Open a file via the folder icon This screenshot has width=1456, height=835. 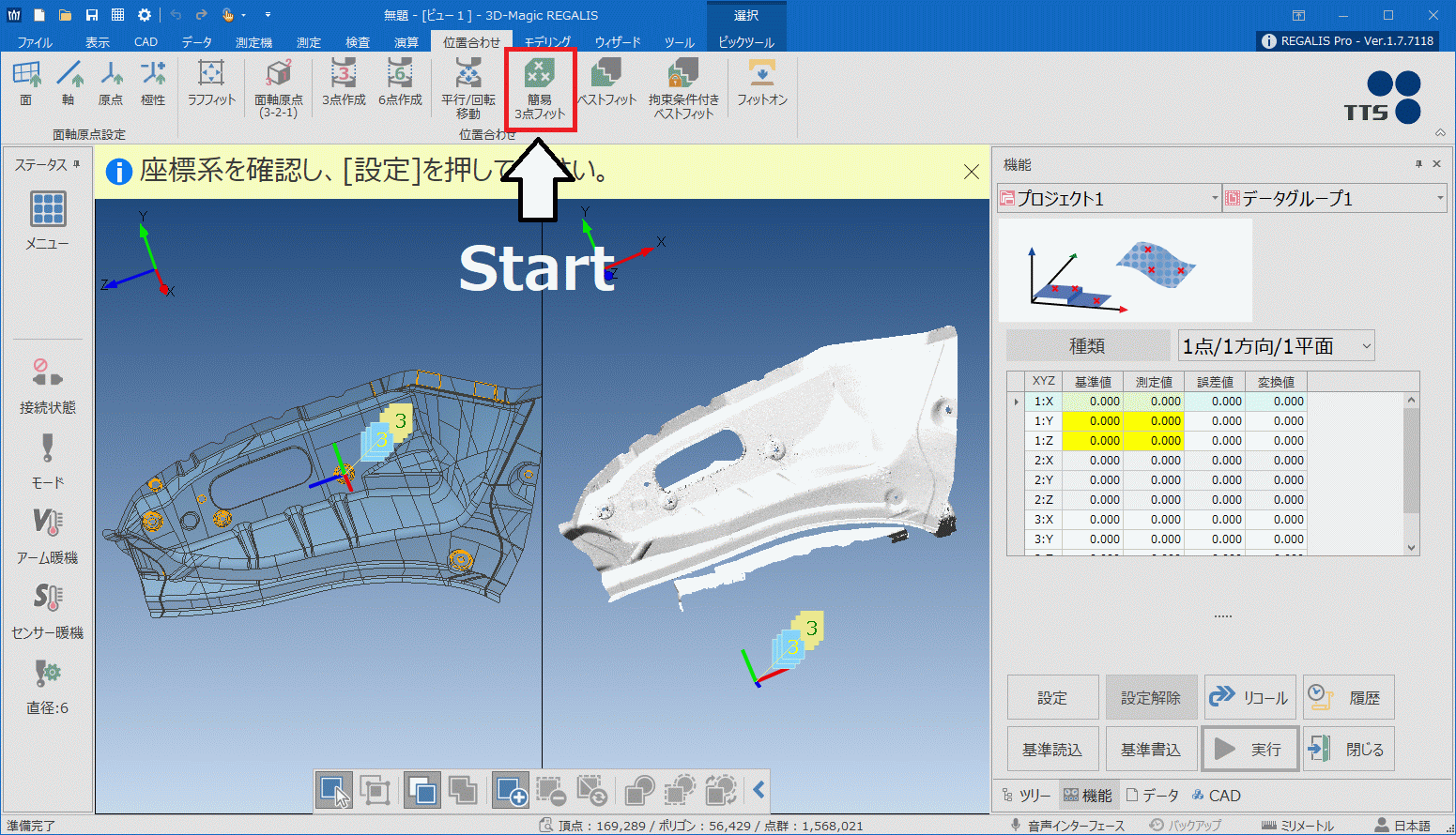coord(65,15)
